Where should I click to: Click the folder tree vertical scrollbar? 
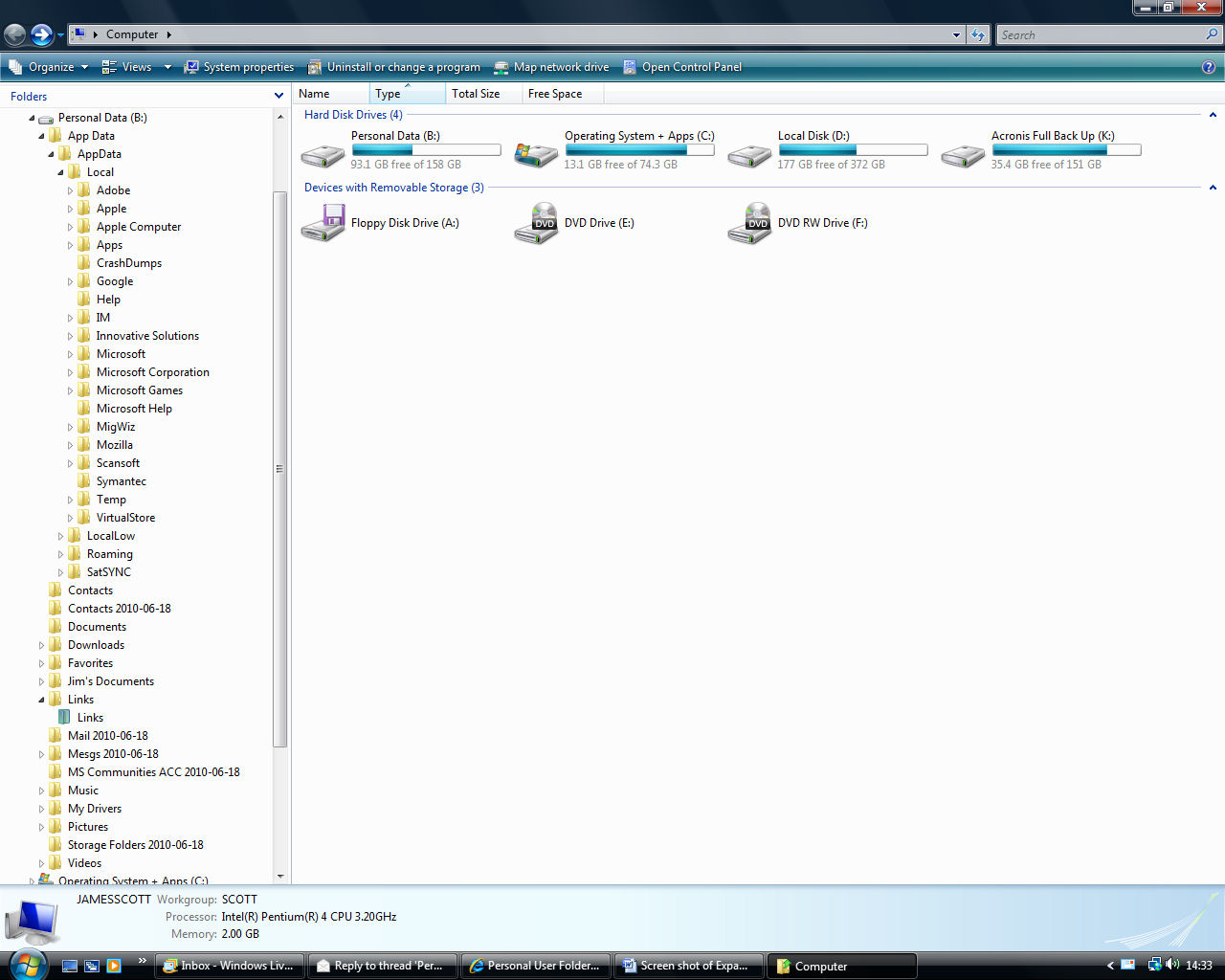click(280, 469)
